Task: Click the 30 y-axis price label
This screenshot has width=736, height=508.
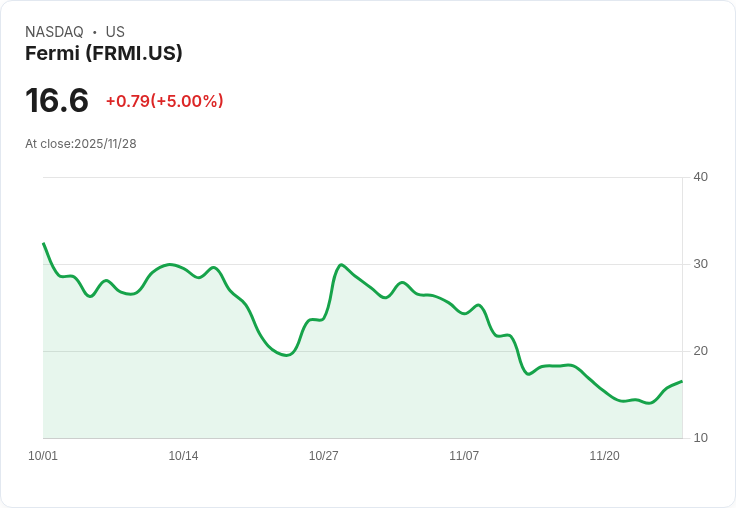Action: [700, 264]
